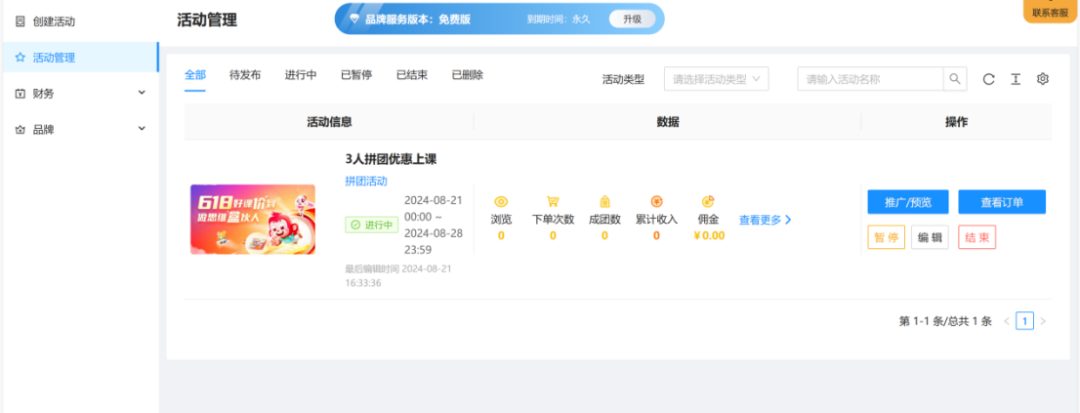Click the search magnifier icon

click(x=956, y=79)
